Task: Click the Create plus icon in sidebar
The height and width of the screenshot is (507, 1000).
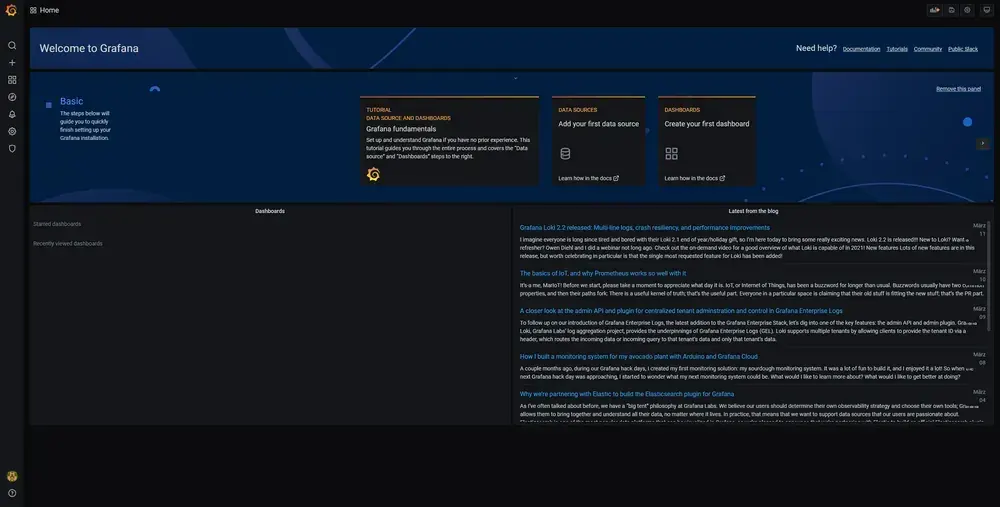Action: point(12,62)
